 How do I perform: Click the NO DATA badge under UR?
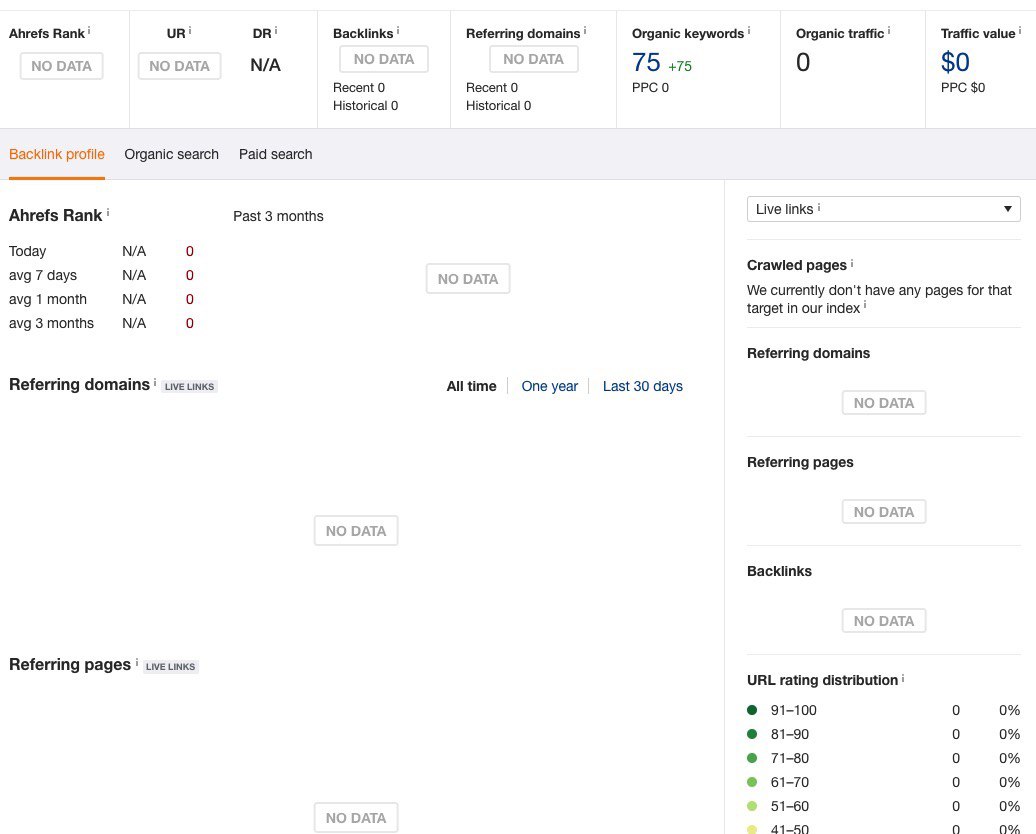(179, 66)
